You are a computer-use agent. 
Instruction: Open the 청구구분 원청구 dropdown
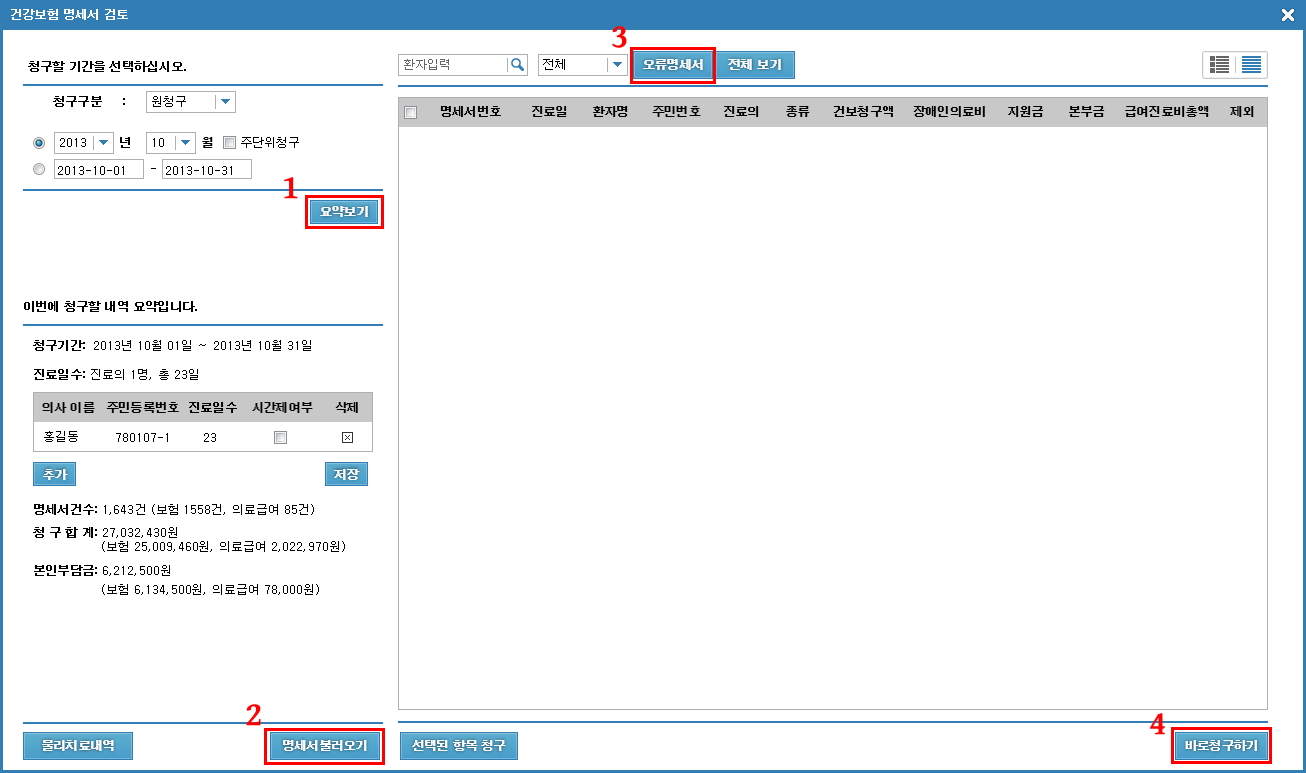click(225, 101)
